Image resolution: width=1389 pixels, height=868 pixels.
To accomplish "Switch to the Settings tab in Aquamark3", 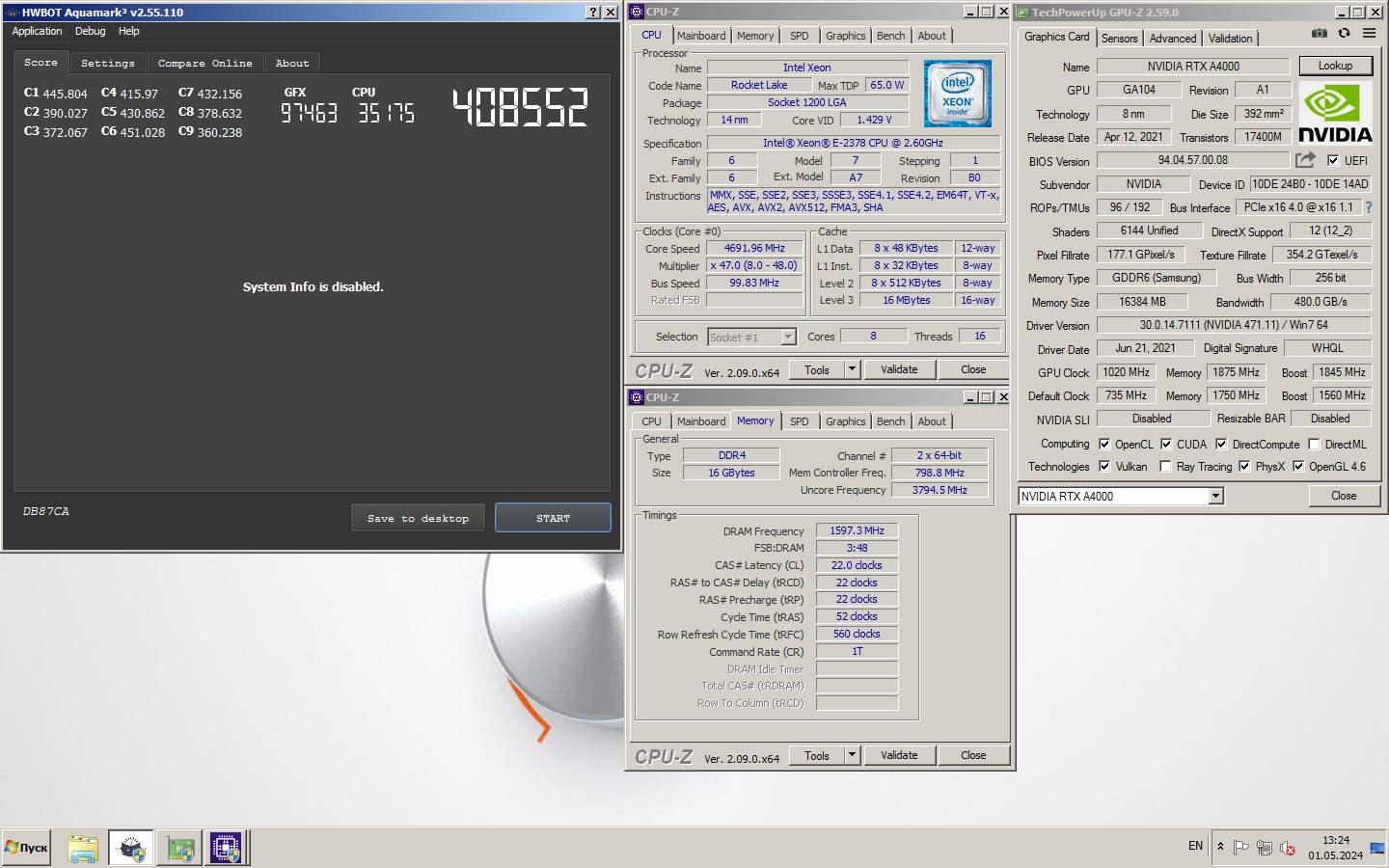I will (x=108, y=64).
